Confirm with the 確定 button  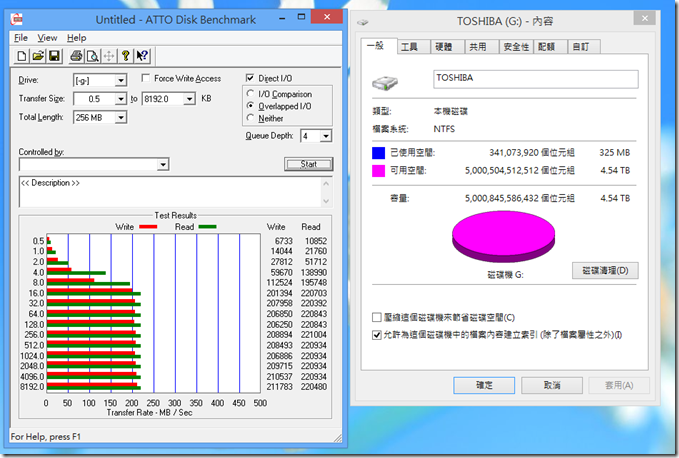(484, 385)
